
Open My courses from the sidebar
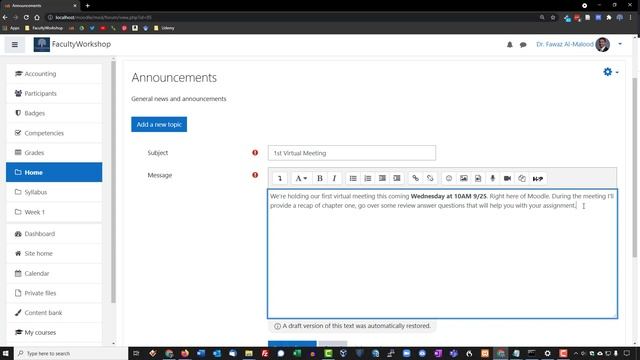[x=54, y=332]
